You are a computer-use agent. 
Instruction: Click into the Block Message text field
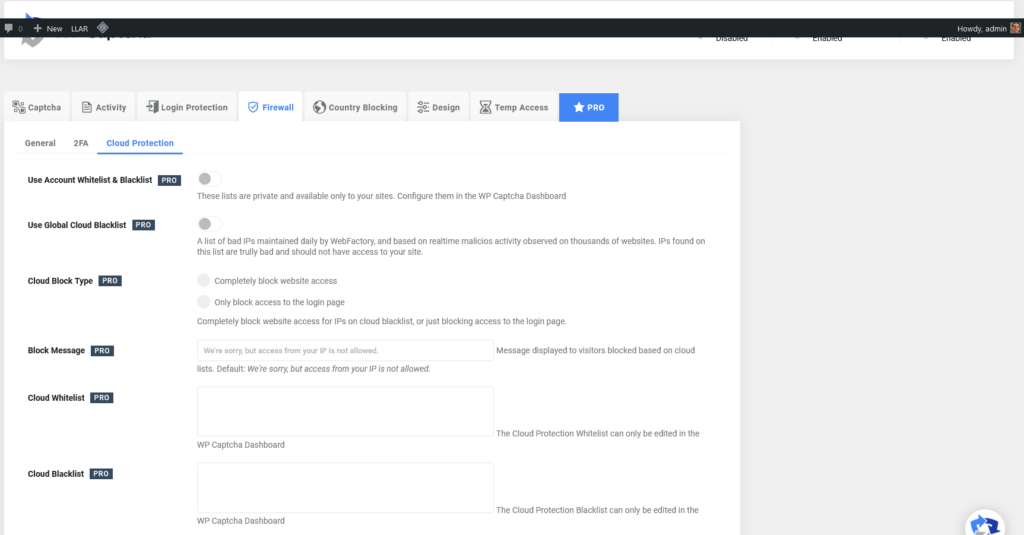coord(345,351)
